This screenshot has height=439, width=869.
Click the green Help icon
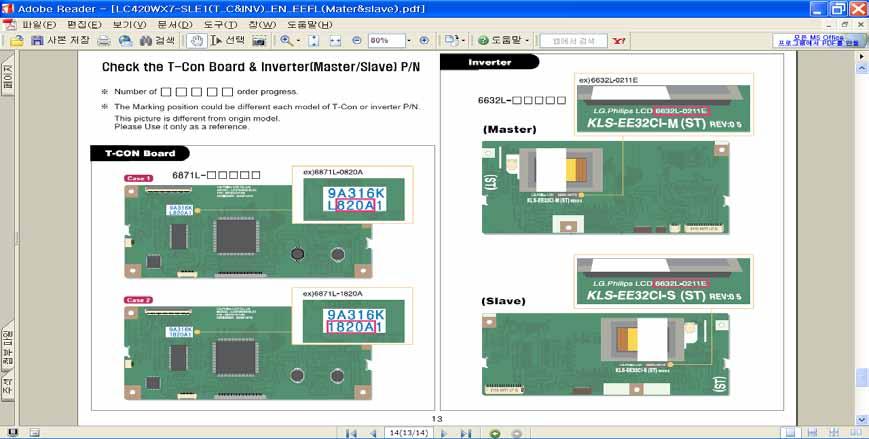pos(483,40)
